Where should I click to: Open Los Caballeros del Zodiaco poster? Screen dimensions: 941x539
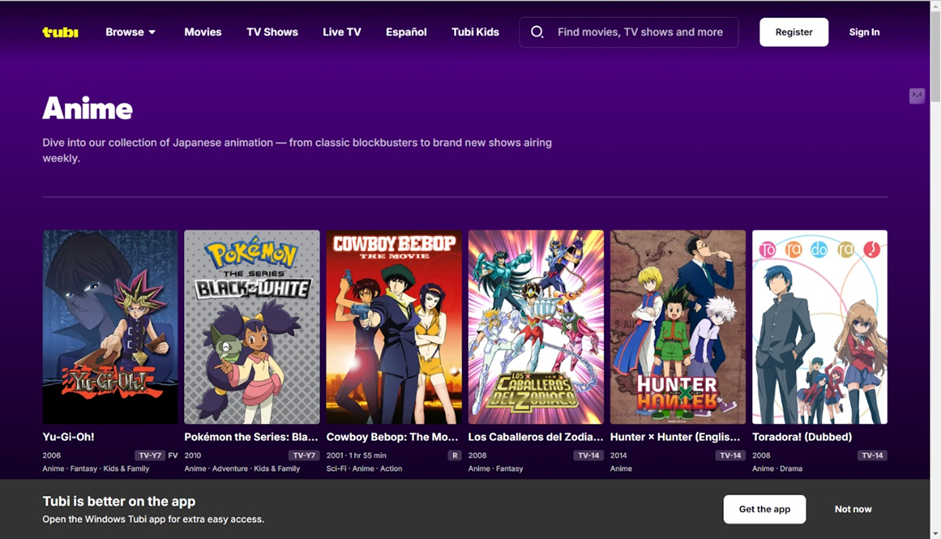(x=536, y=327)
